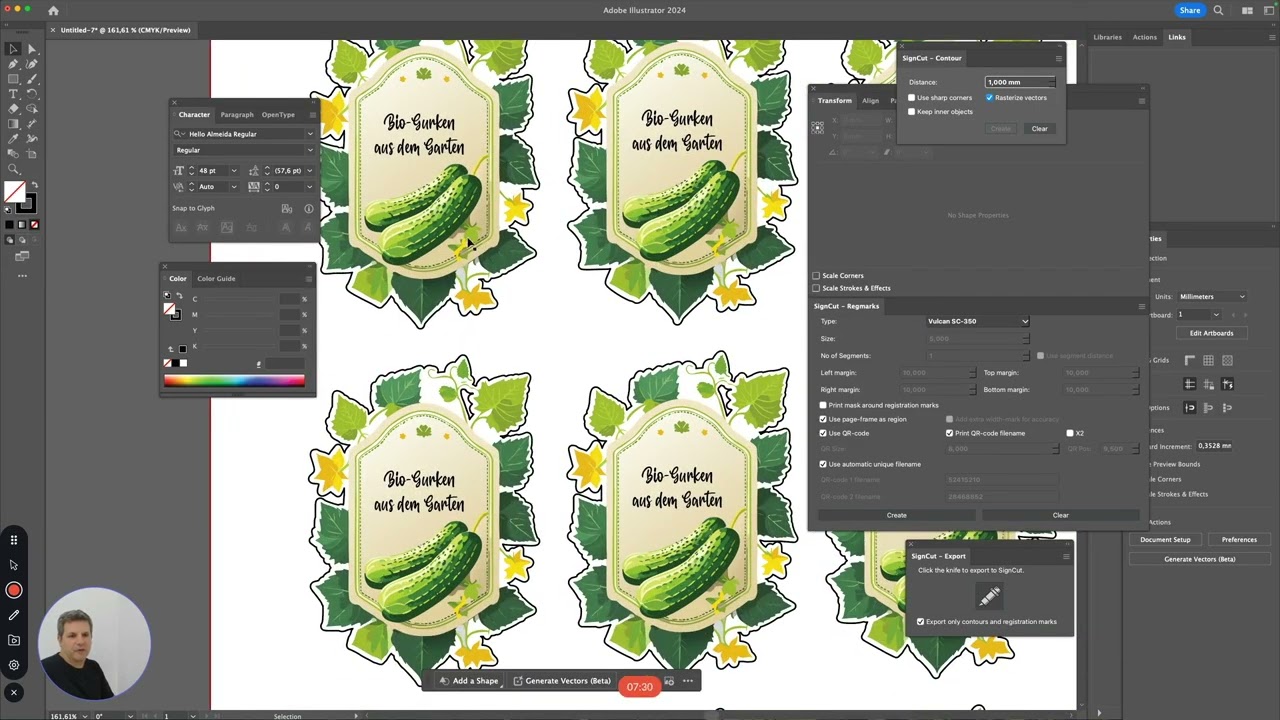Uncheck Use QR-code checkbox
This screenshot has width=1280, height=720.
[823, 433]
